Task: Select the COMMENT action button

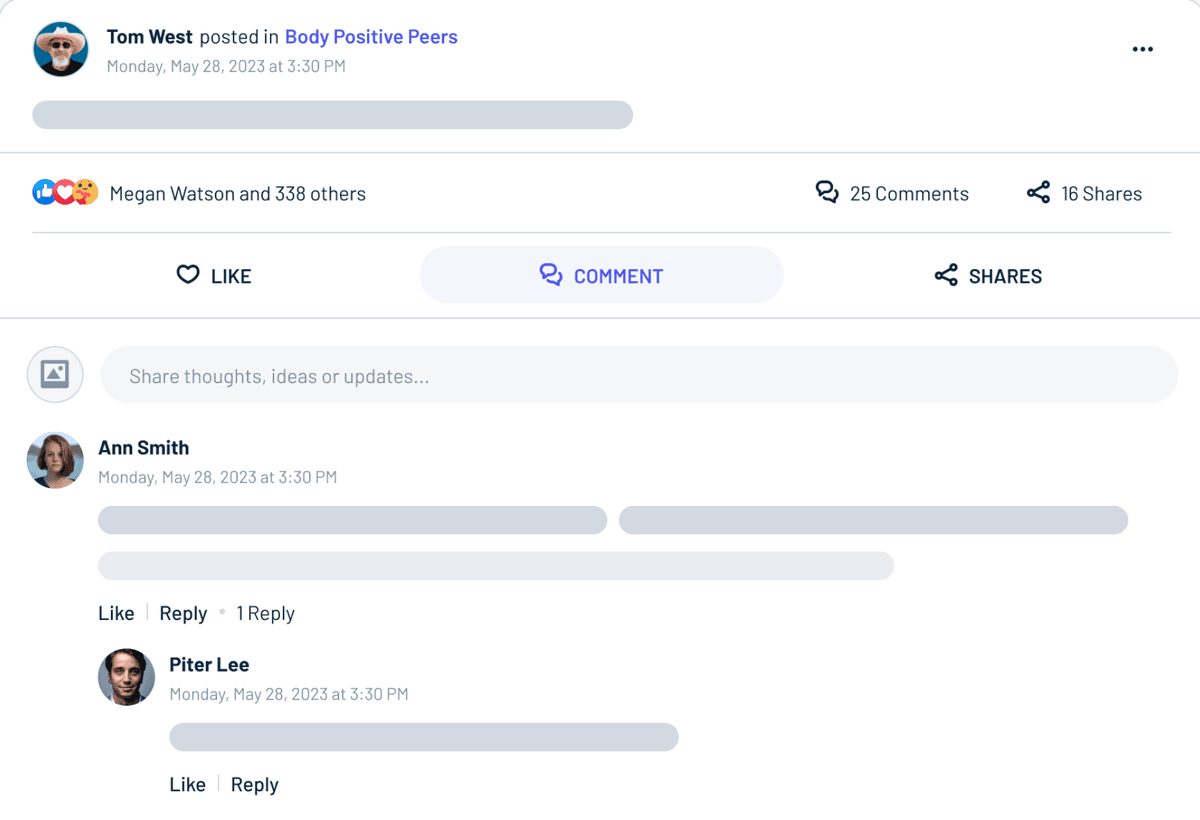Action: pyautogui.click(x=601, y=275)
